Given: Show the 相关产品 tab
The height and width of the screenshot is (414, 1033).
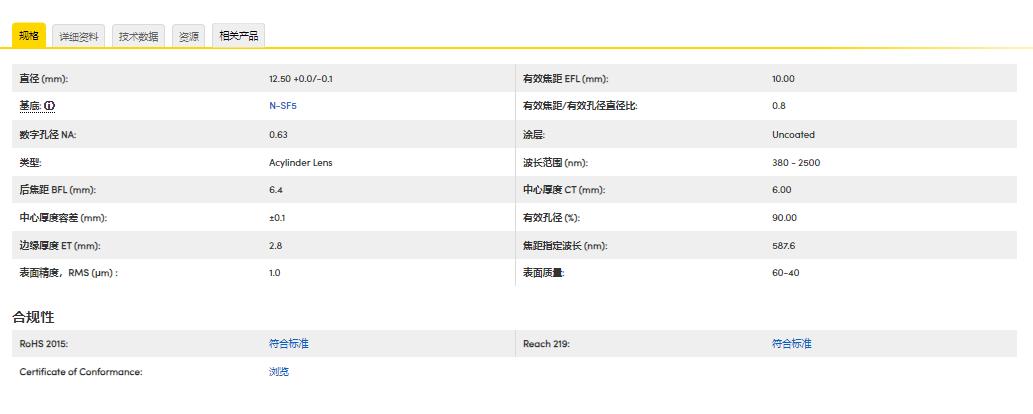Looking at the screenshot, I should click(x=238, y=37).
